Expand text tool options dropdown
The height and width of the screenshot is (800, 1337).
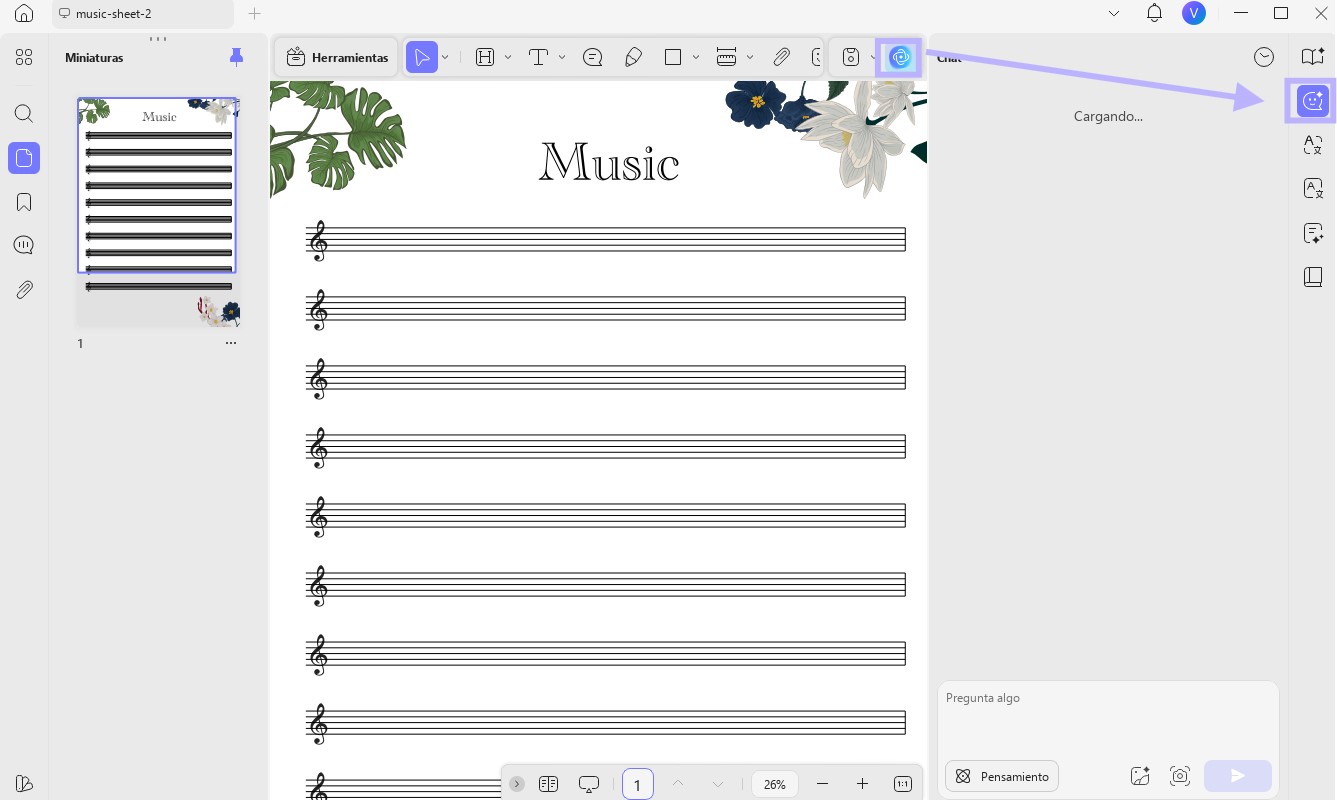click(561, 57)
